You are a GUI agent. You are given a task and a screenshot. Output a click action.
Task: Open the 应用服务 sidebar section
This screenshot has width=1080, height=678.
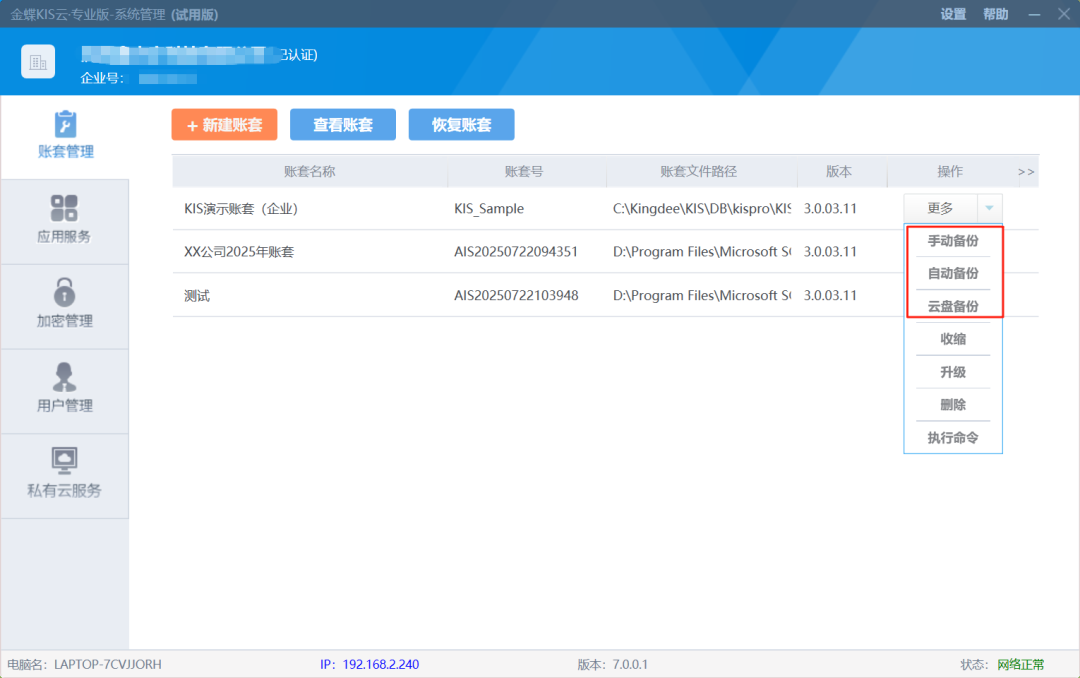point(65,220)
